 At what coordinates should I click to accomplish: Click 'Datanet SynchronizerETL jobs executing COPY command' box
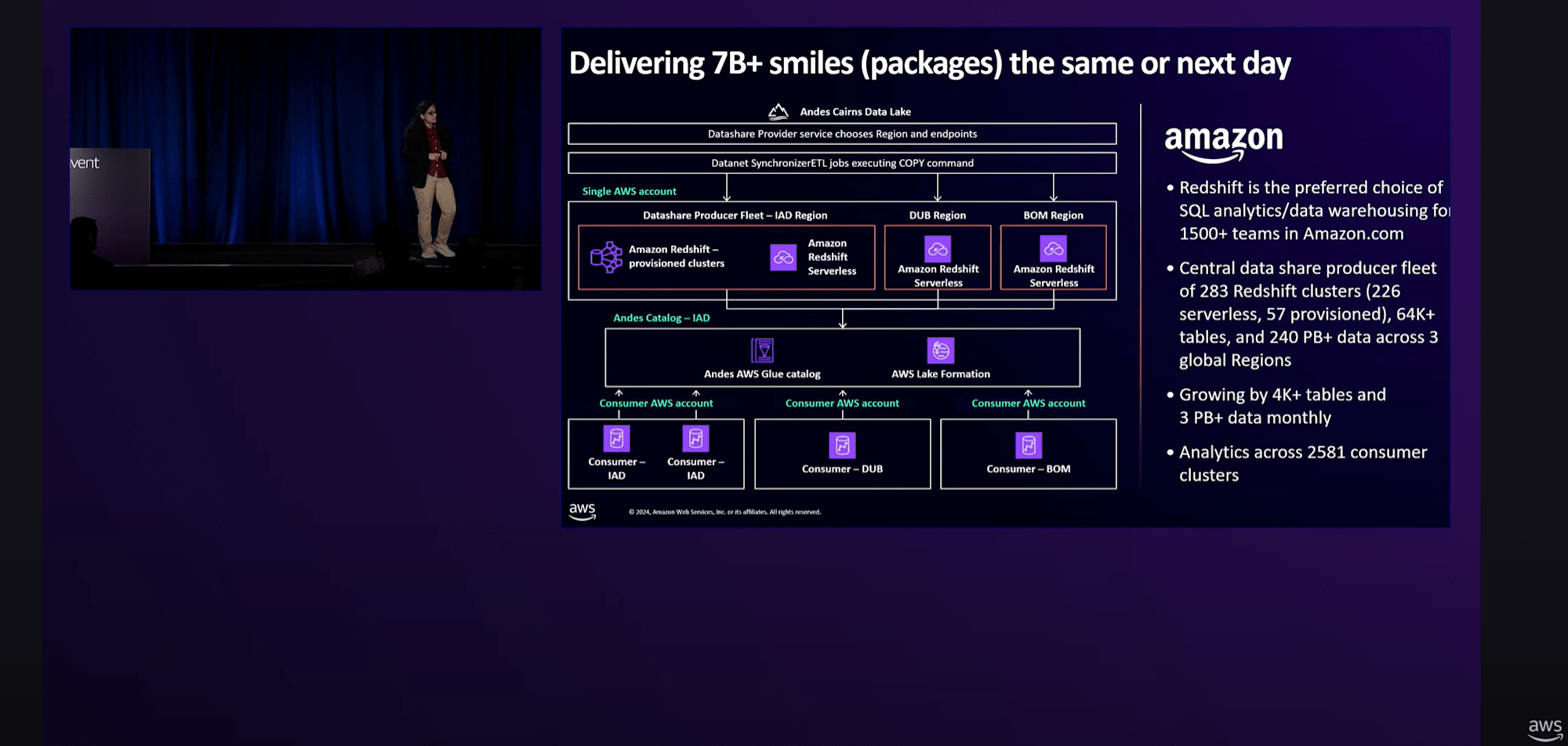(x=842, y=163)
